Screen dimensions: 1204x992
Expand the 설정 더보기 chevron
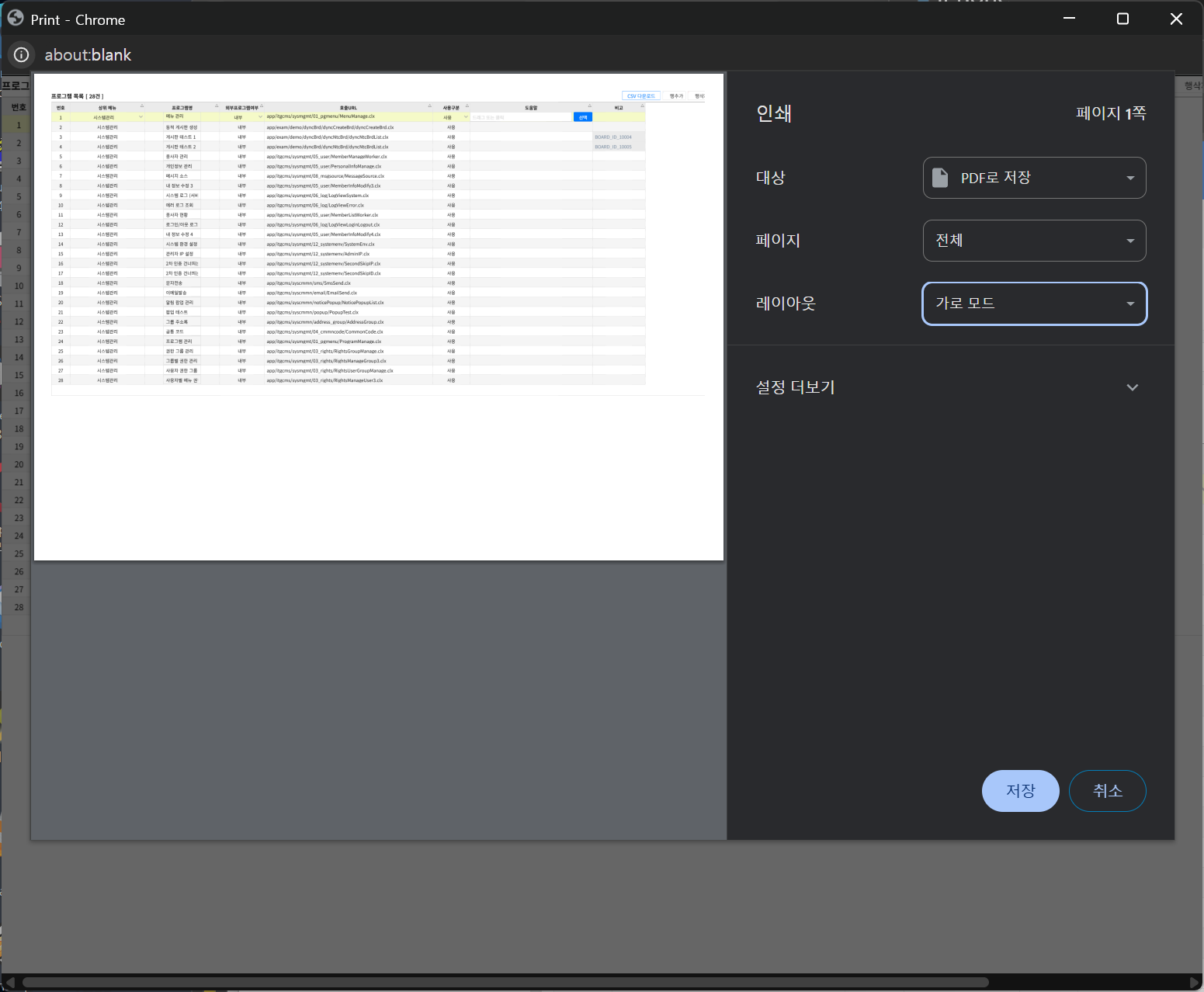click(x=1133, y=387)
